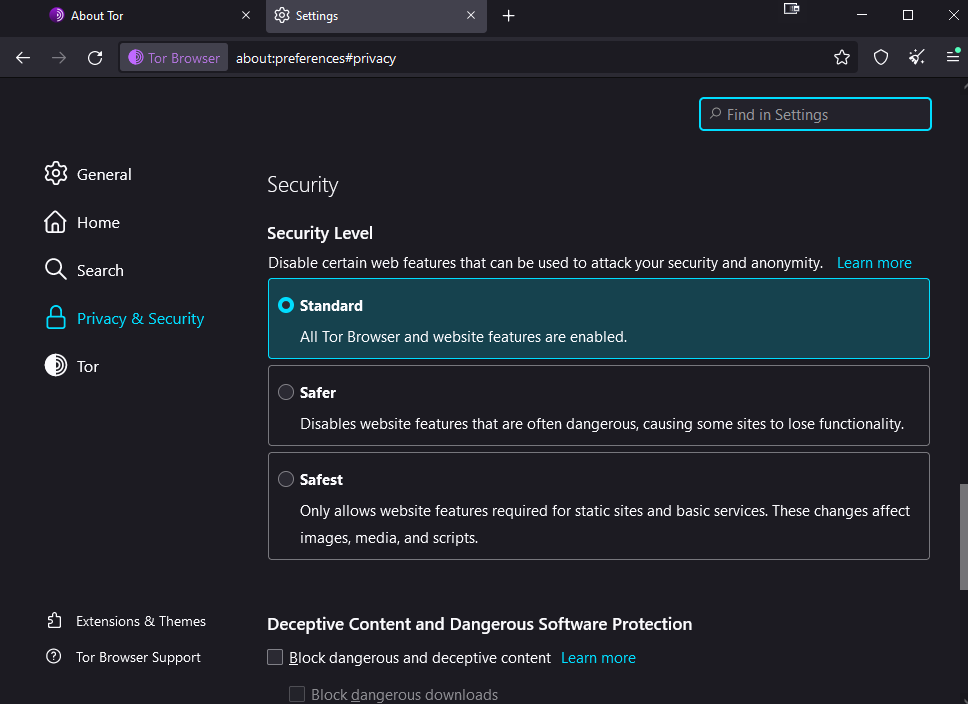Open Learn more about Security Level
Viewport: 968px width, 704px height.
click(874, 263)
